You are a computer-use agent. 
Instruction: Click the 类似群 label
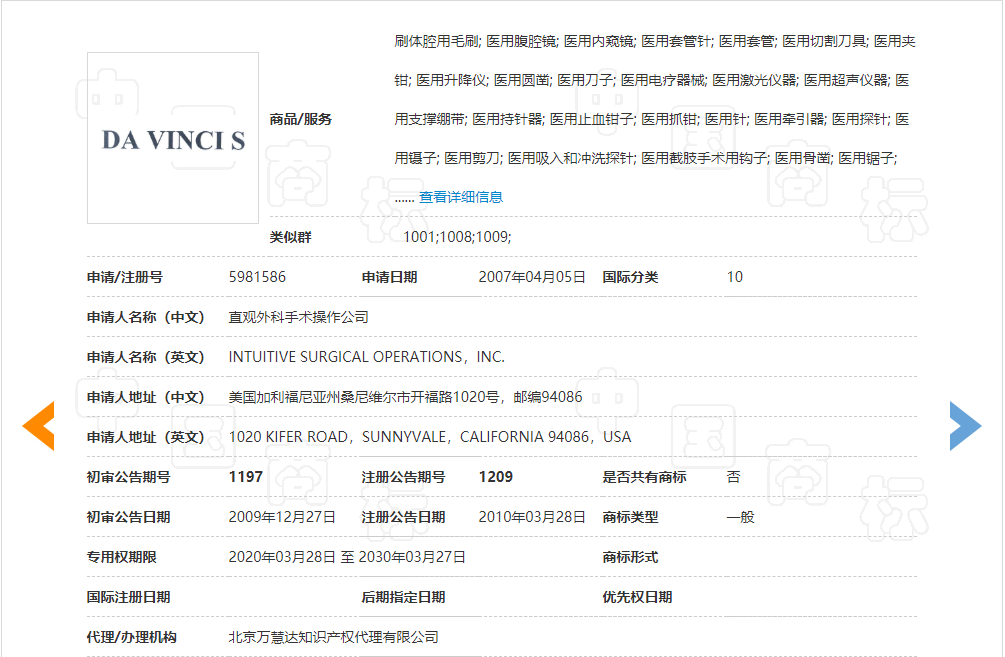pos(290,237)
